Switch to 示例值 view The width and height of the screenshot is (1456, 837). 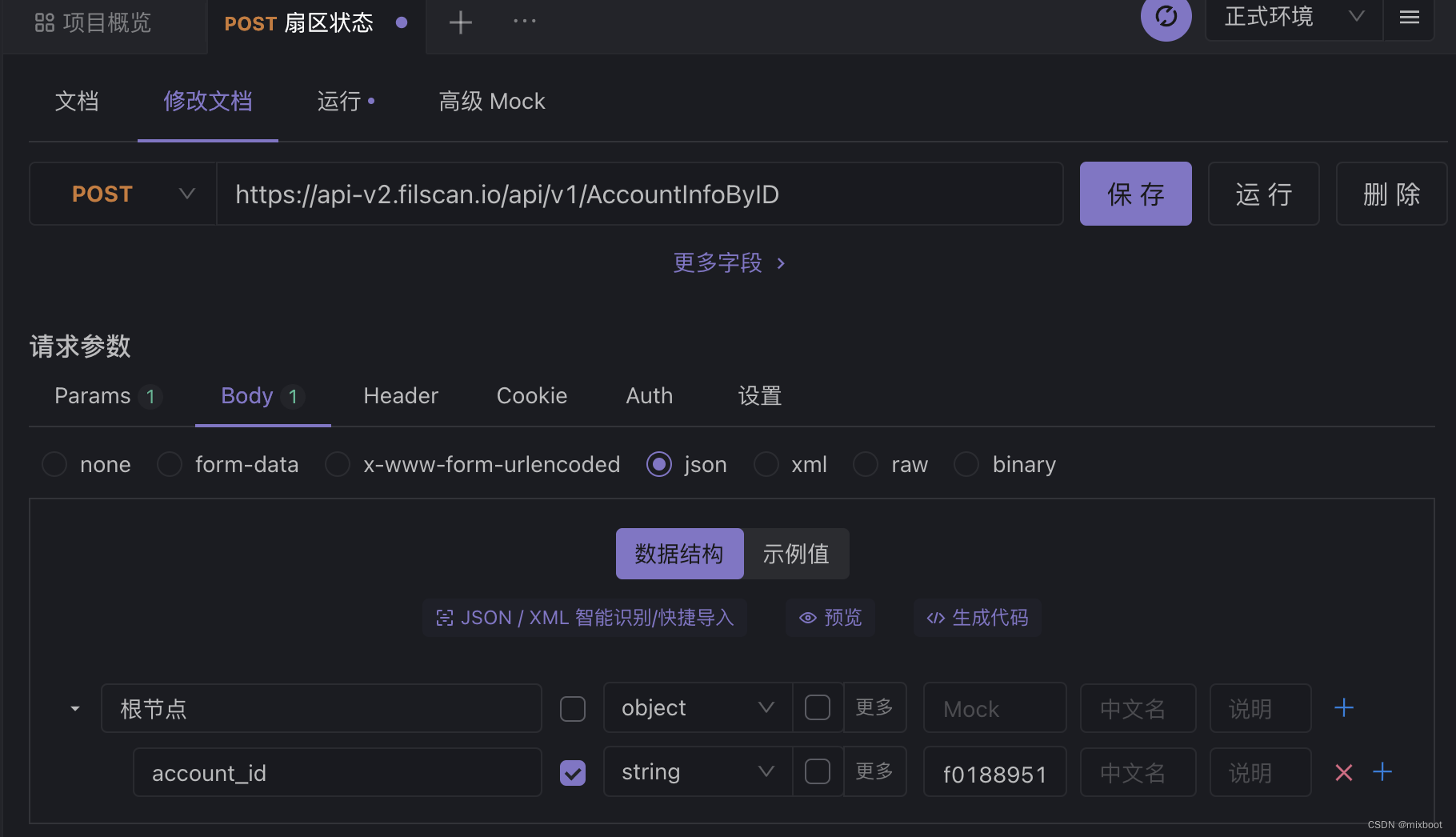click(x=796, y=554)
